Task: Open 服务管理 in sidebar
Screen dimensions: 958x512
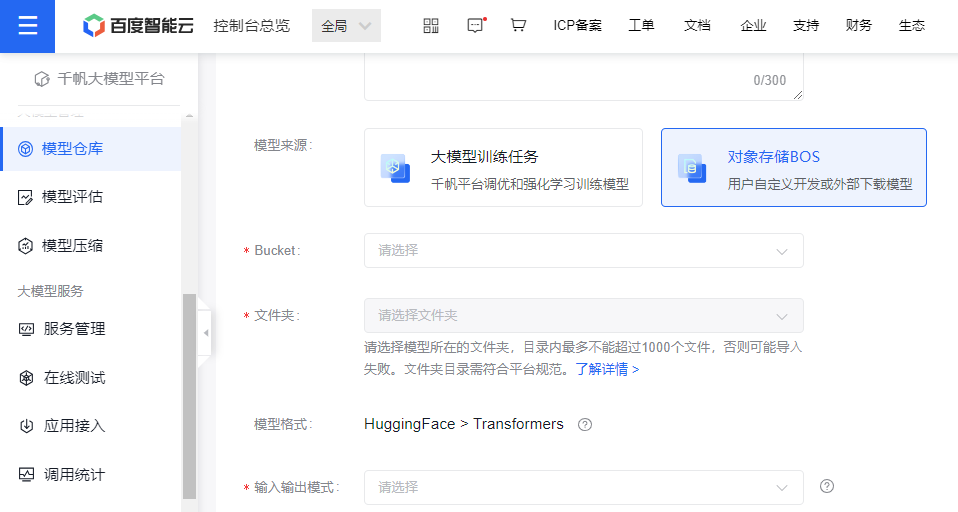Action: tap(74, 329)
